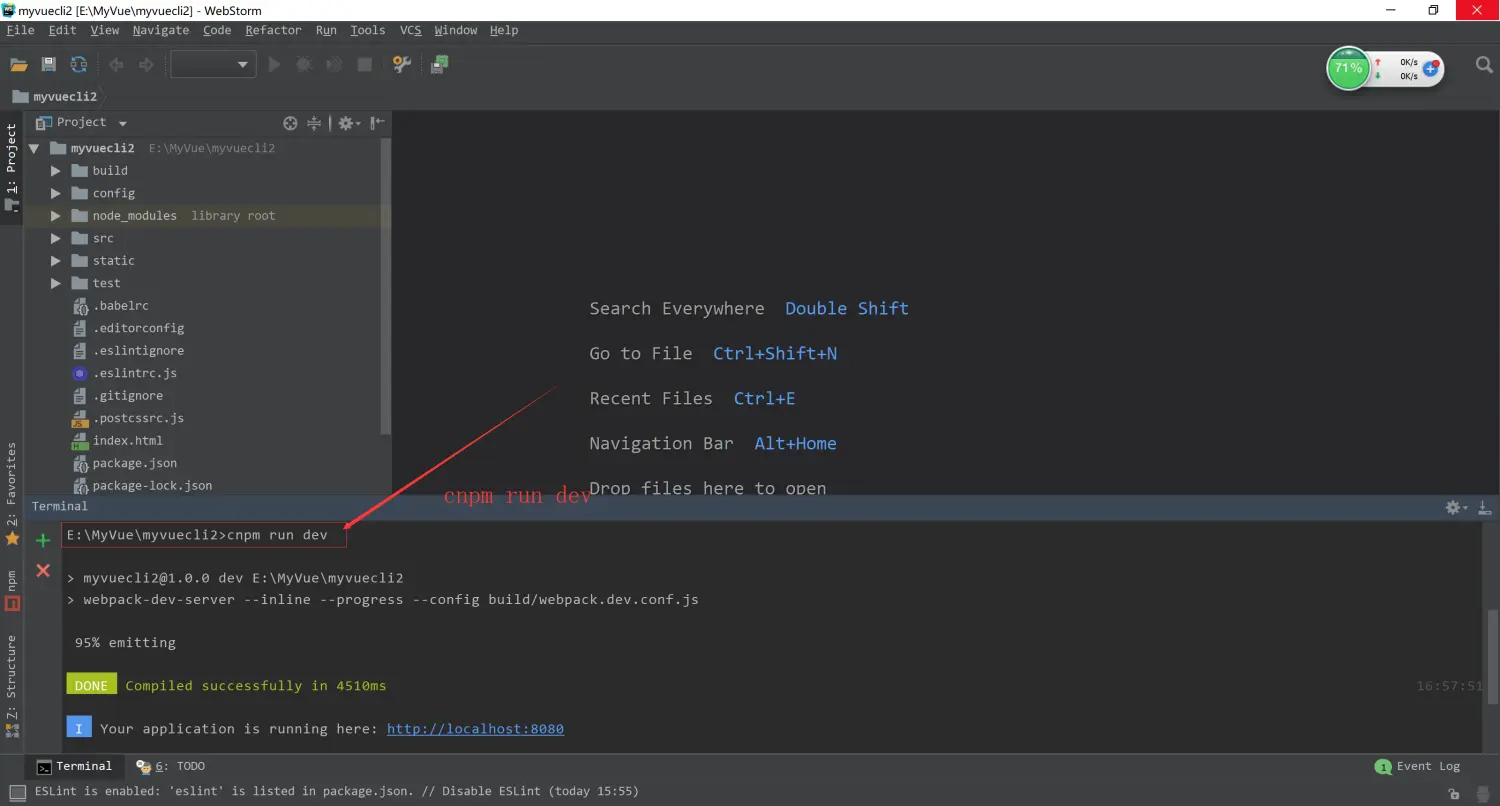Expand the static folder

click(56, 261)
